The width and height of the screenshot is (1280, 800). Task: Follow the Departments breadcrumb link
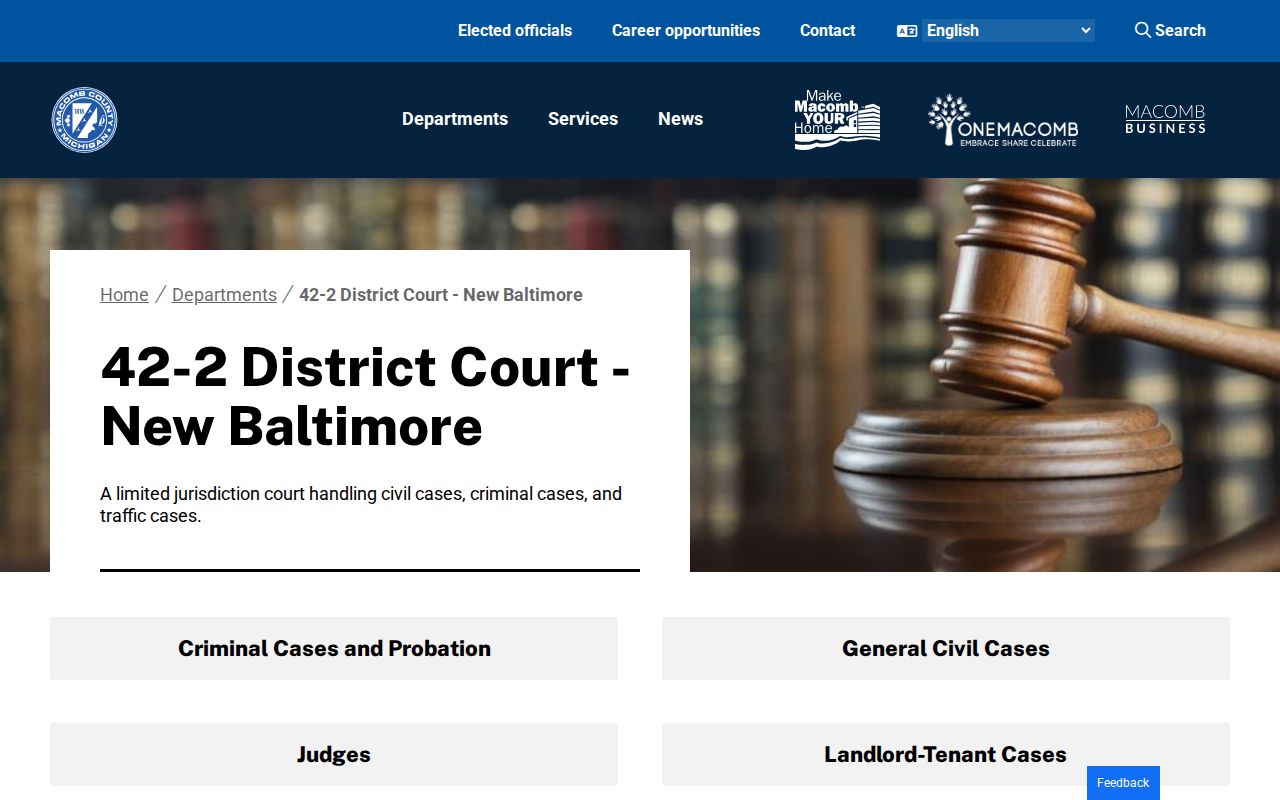(x=224, y=295)
